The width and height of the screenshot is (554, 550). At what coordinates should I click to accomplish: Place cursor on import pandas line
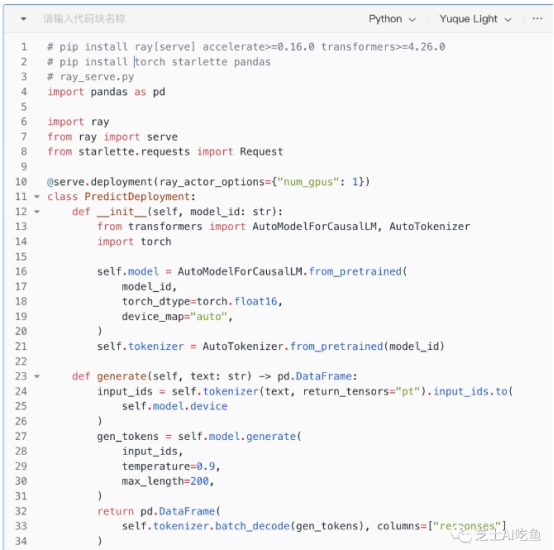[106, 92]
